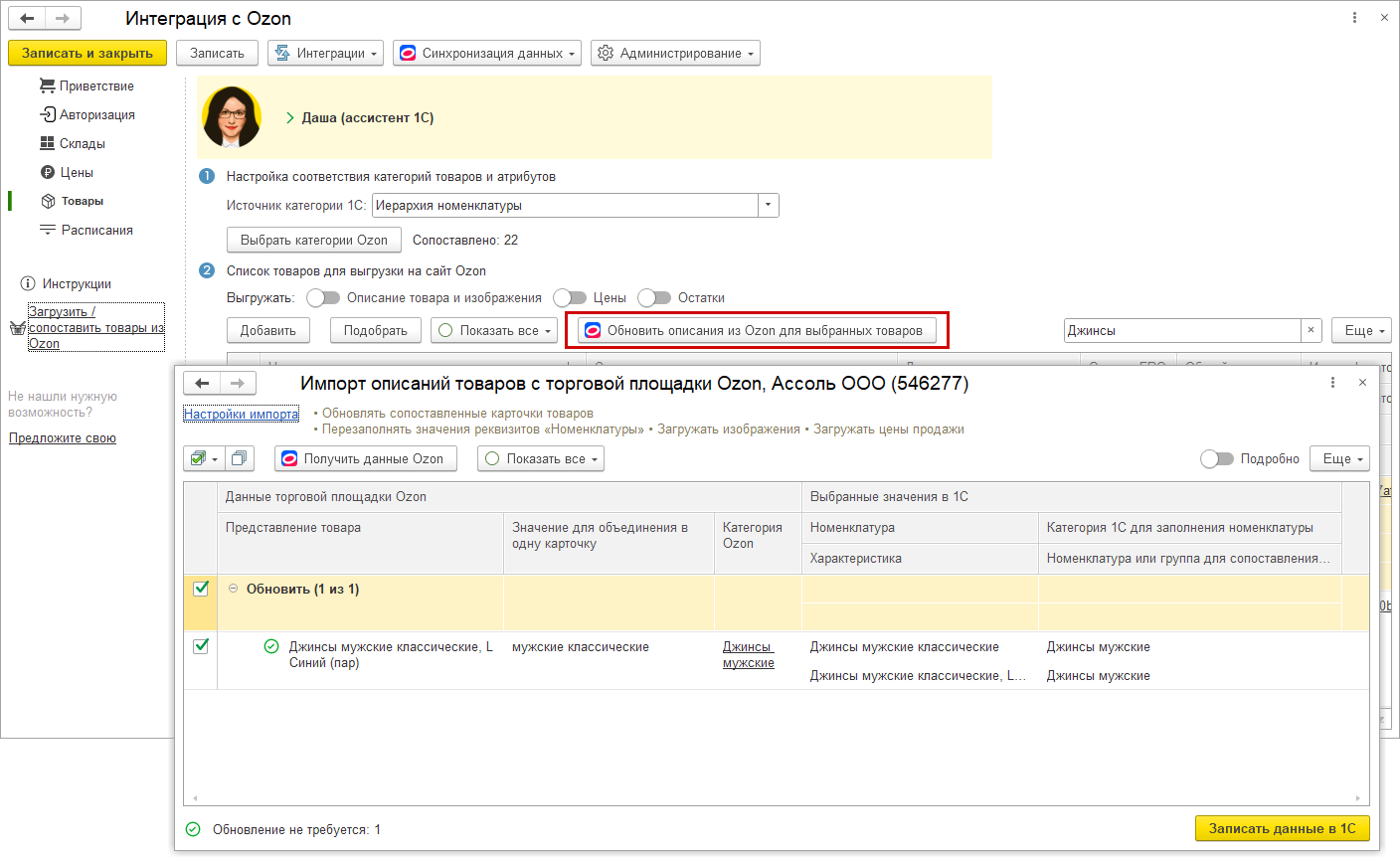Viewport: 1400px width, 858px height.
Task: Open the Настройки импорта link
Action: click(x=241, y=414)
